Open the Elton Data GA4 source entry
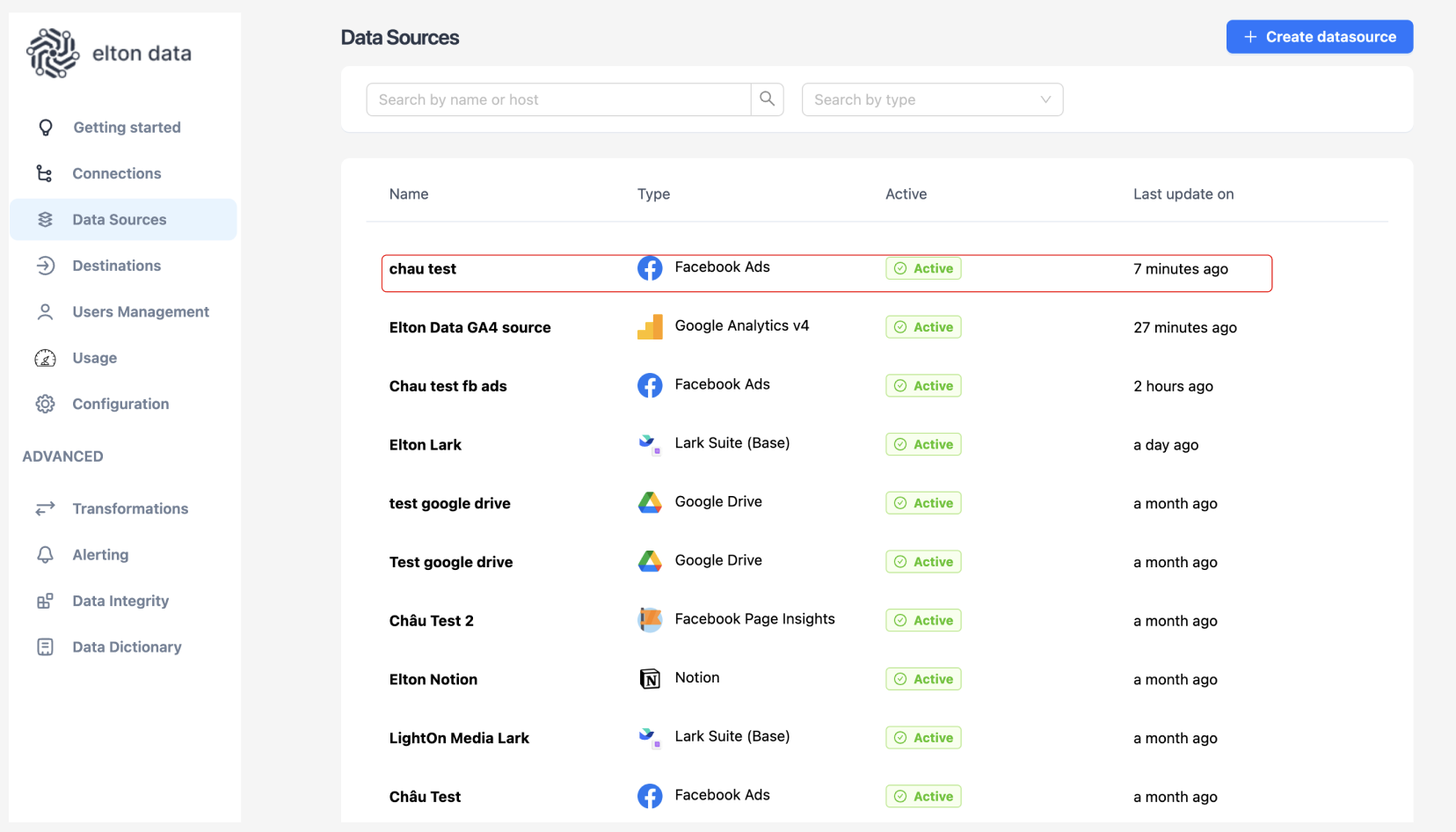This screenshot has height=832, width=1456. (470, 328)
